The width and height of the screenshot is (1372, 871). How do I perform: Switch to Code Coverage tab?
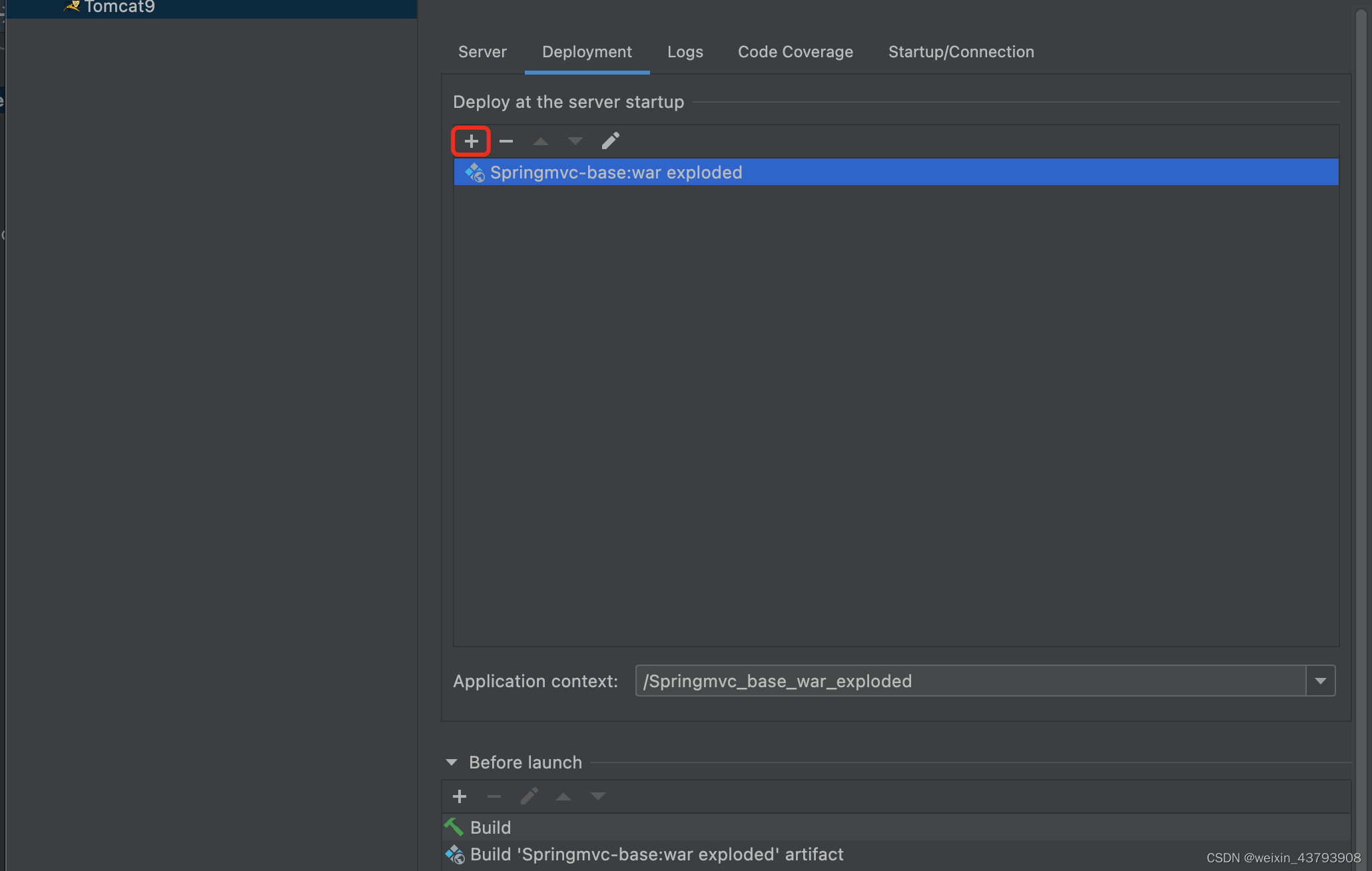[795, 52]
